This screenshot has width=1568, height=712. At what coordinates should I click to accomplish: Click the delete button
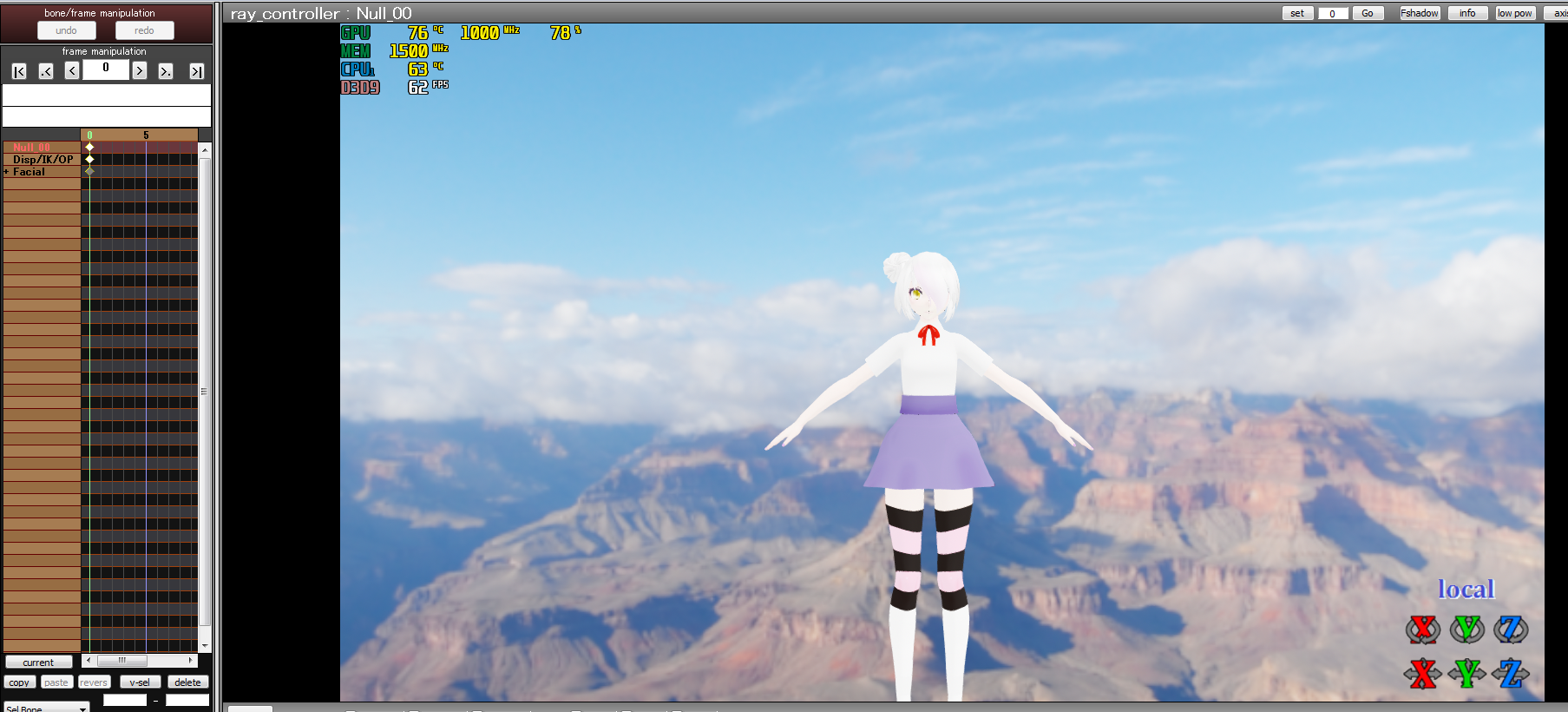(x=187, y=682)
